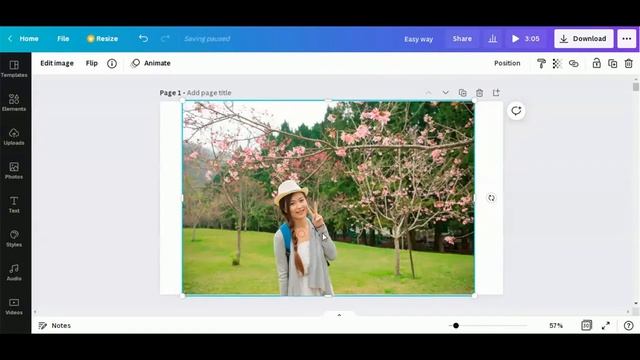Open the Templates sidebar panel

tap(14, 69)
